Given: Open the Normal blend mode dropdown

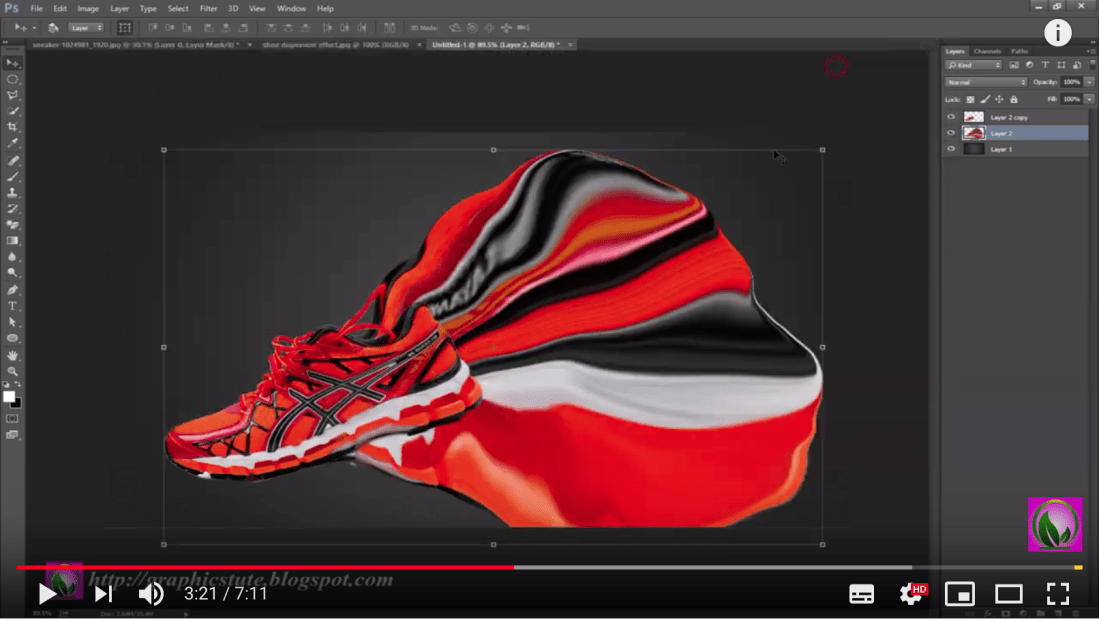Looking at the screenshot, I should click(986, 82).
